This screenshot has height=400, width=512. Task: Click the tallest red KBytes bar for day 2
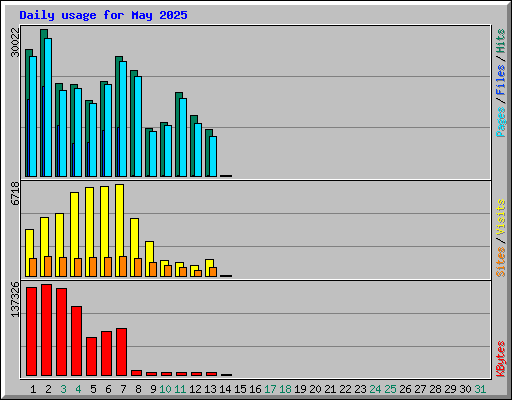coord(46,330)
